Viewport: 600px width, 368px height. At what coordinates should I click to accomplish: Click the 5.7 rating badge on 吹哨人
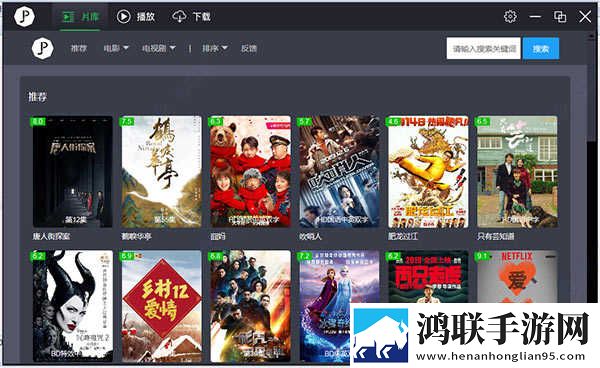[x=304, y=121]
